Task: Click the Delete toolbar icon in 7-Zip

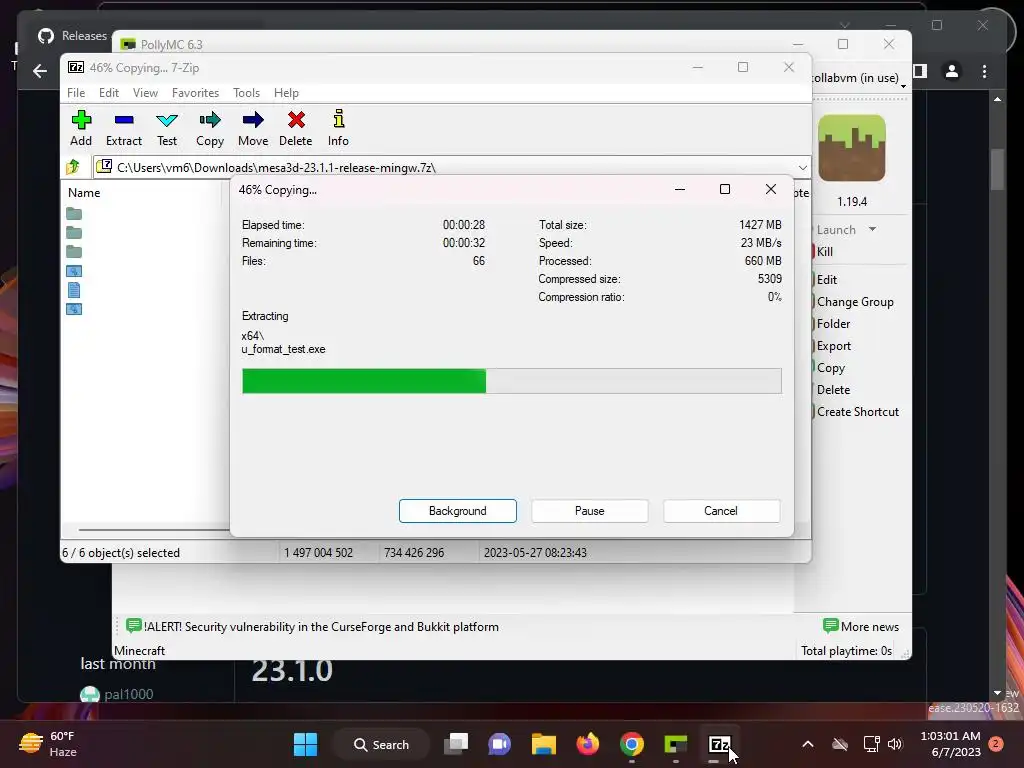Action: pos(296,128)
